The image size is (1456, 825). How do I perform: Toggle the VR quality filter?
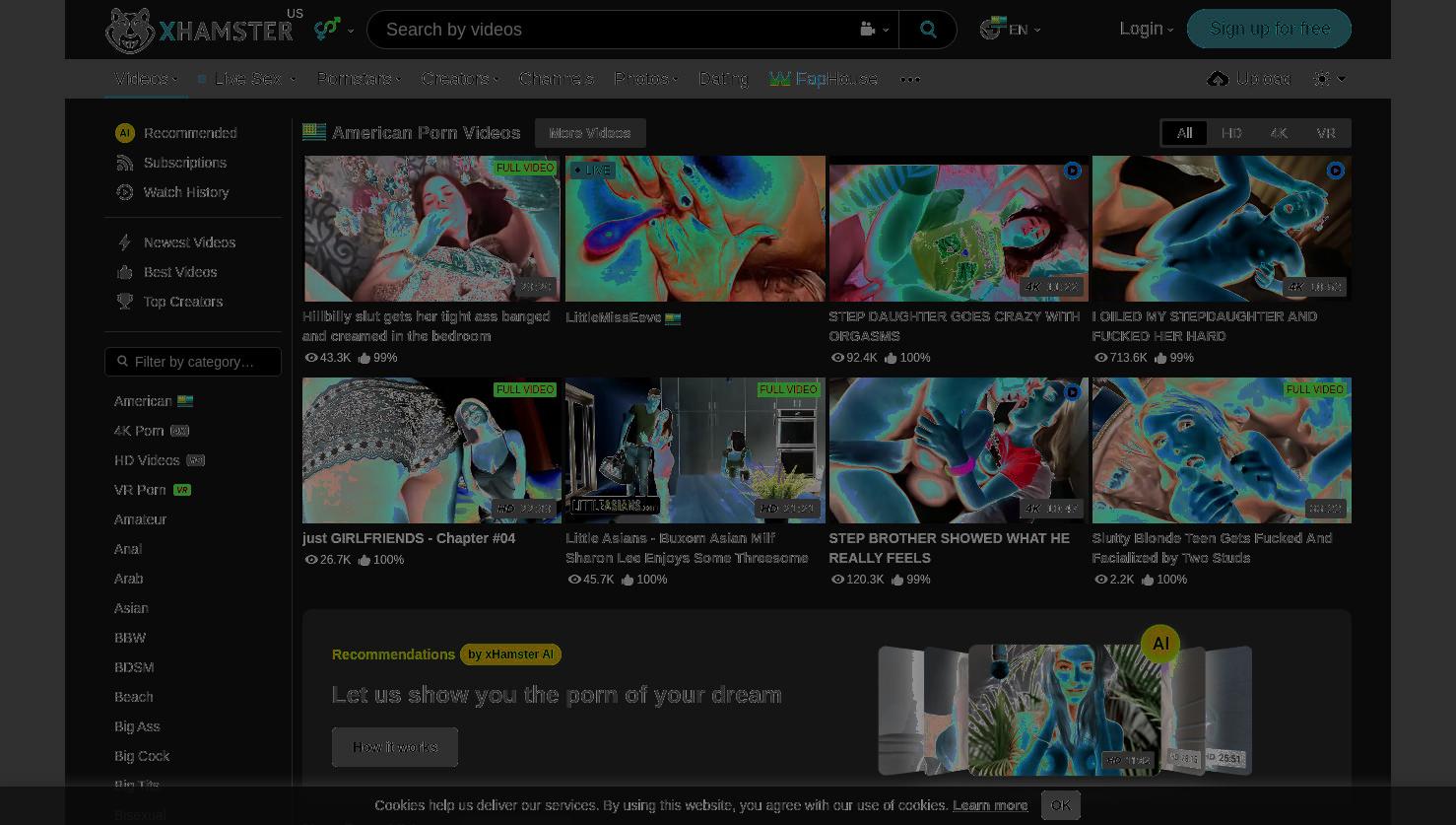1326,133
